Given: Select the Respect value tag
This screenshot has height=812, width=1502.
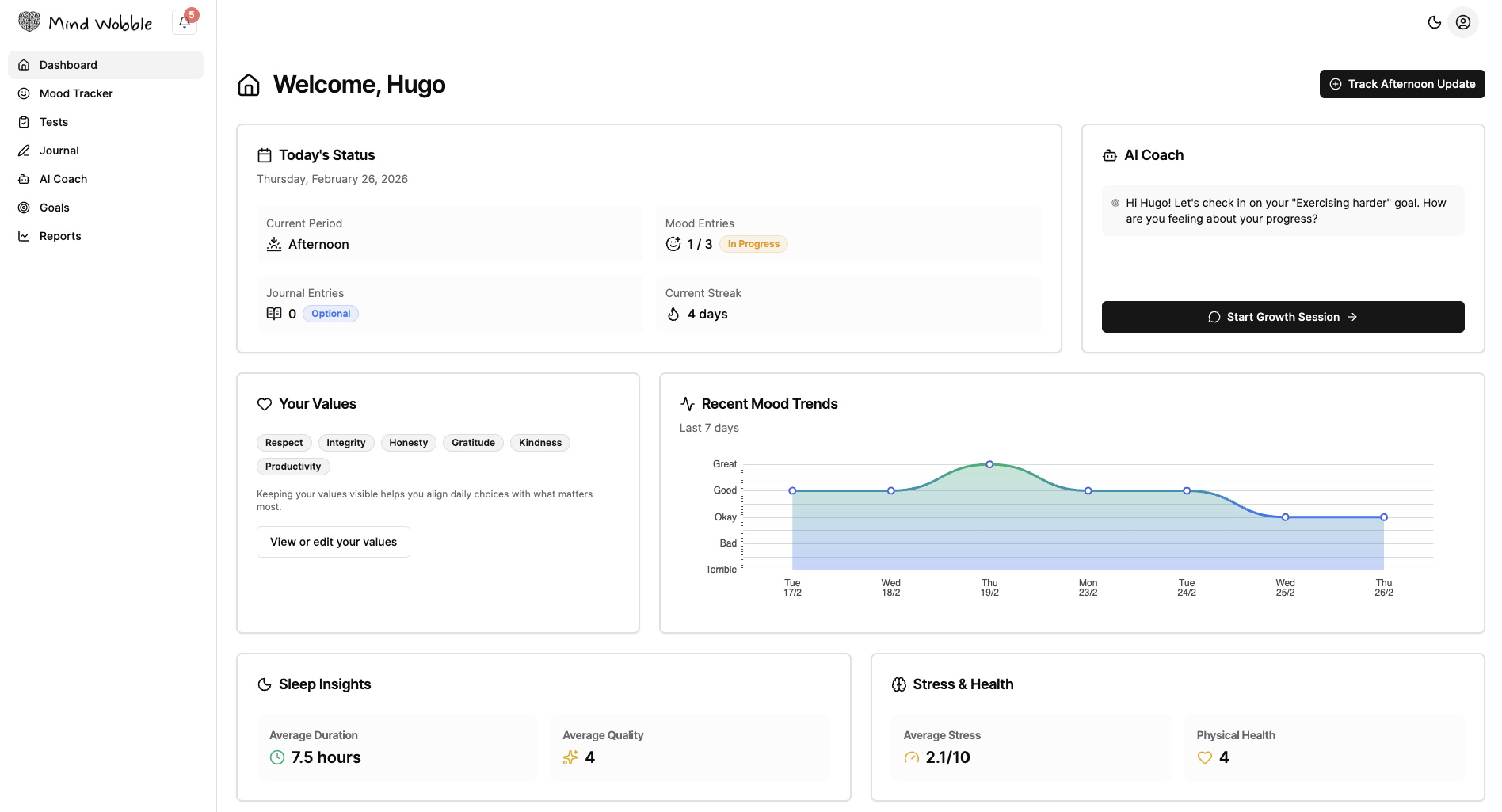Looking at the screenshot, I should [284, 443].
